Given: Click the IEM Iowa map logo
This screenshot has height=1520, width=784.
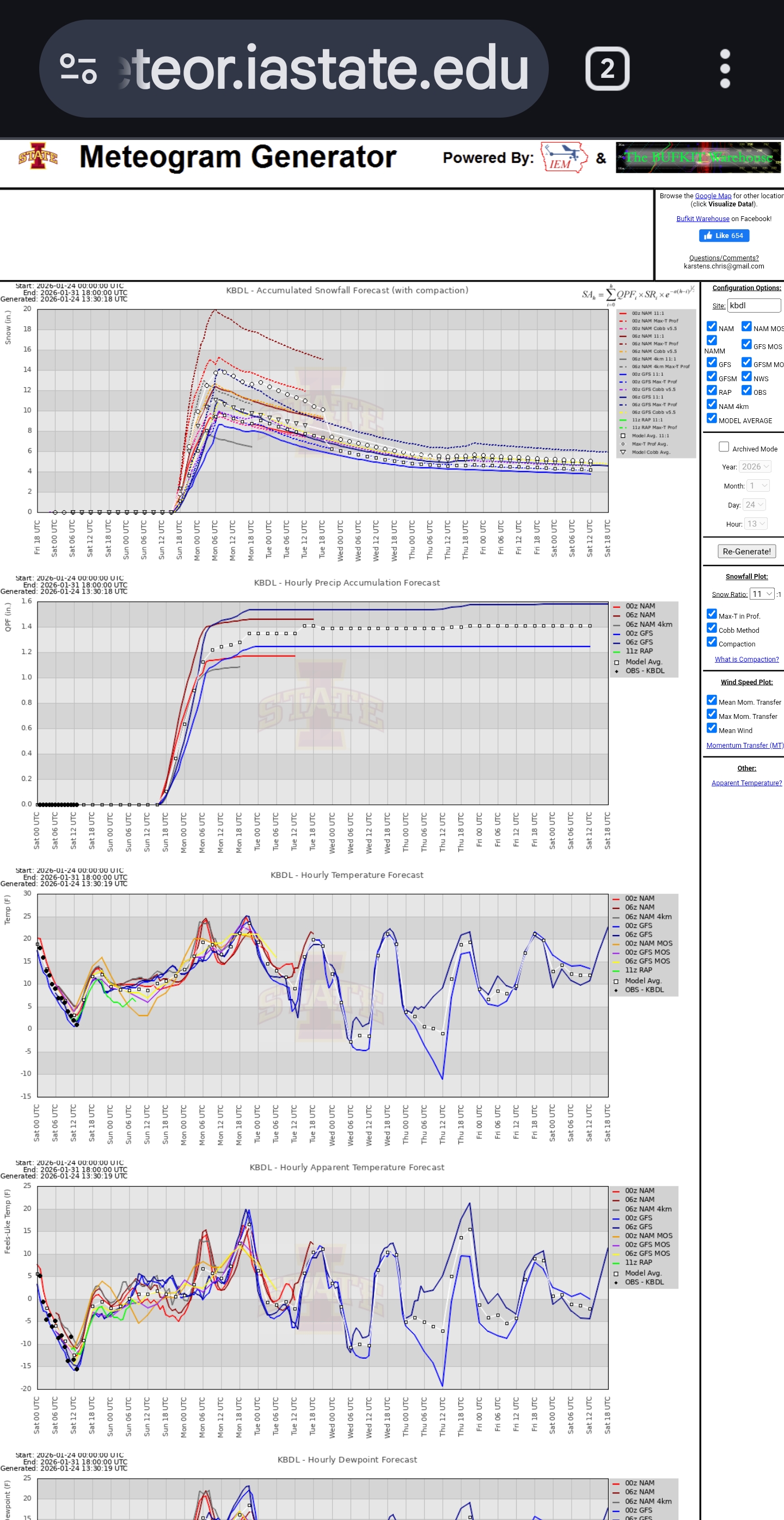Looking at the screenshot, I should pos(564,157).
